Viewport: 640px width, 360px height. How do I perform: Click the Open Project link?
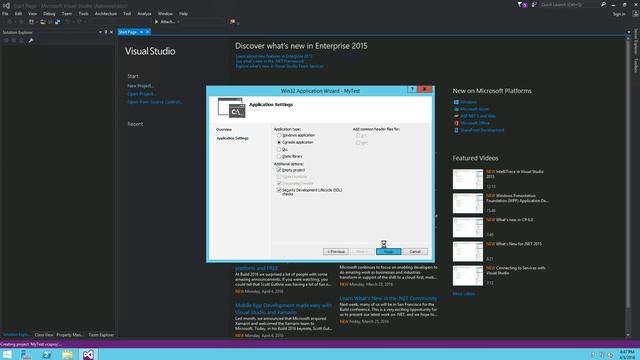(142, 94)
